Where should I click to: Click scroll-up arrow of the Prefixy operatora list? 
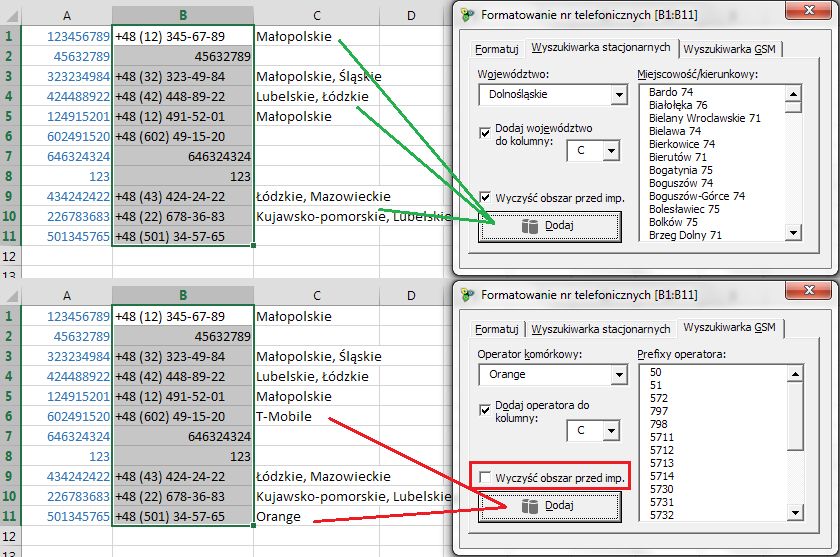[796, 374]
